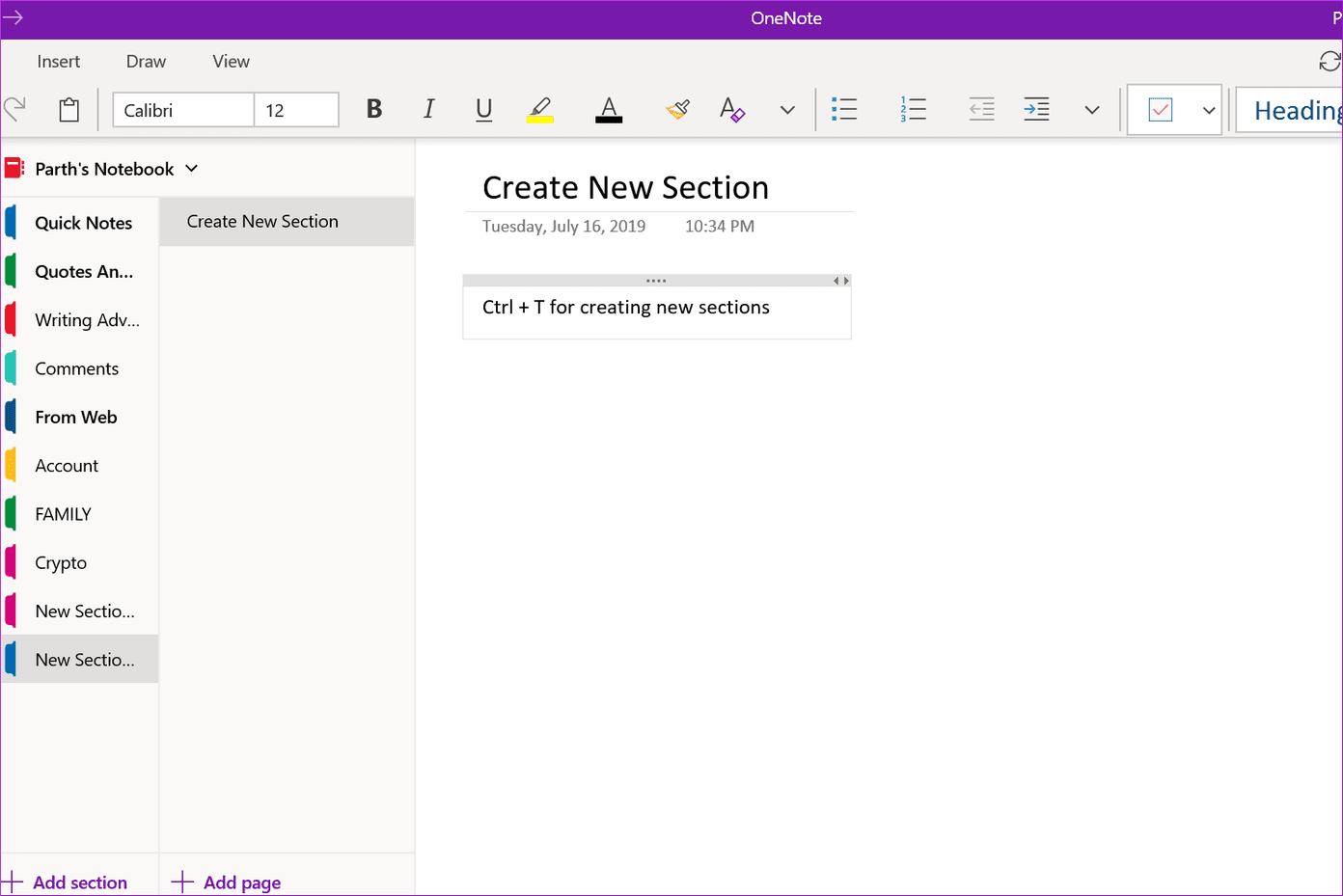Toggle italic formatting
Image resolution: width=1343 pixels, height=896 pixels.
[428, 109]
